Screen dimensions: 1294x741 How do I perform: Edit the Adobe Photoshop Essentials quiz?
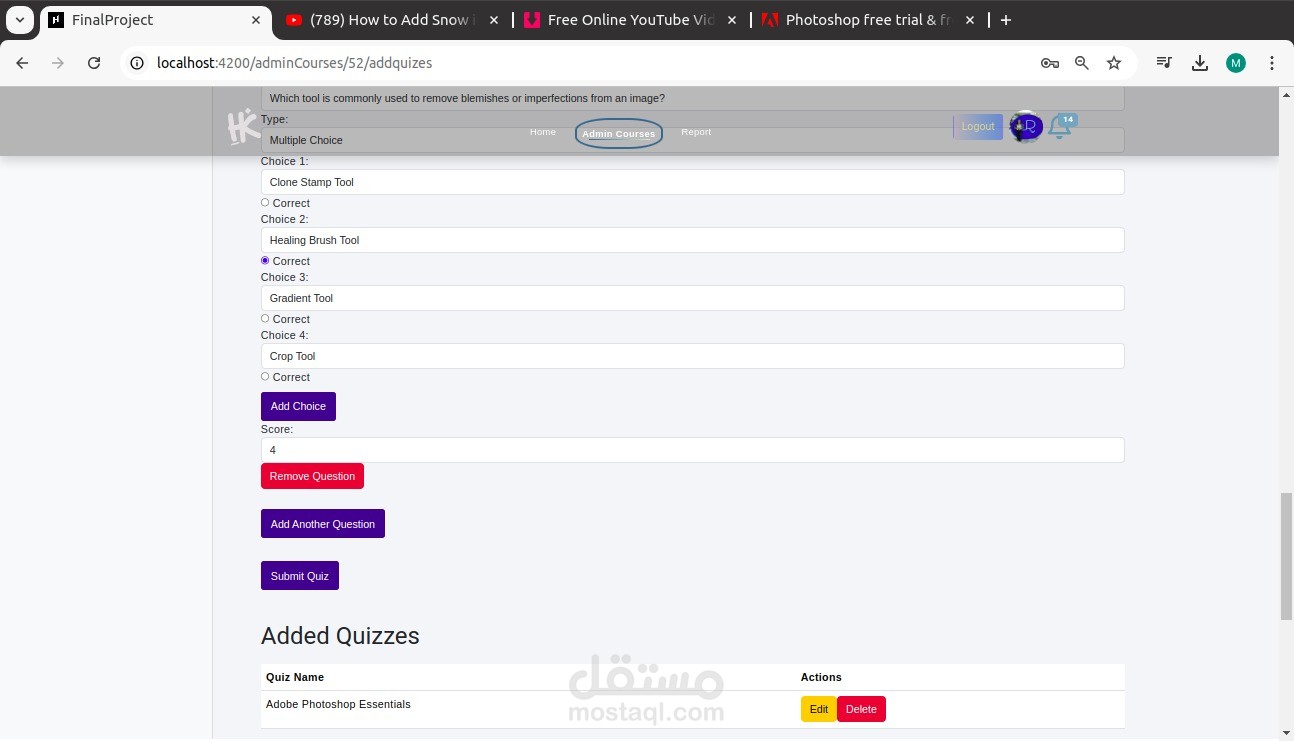(x=819, y=709)
